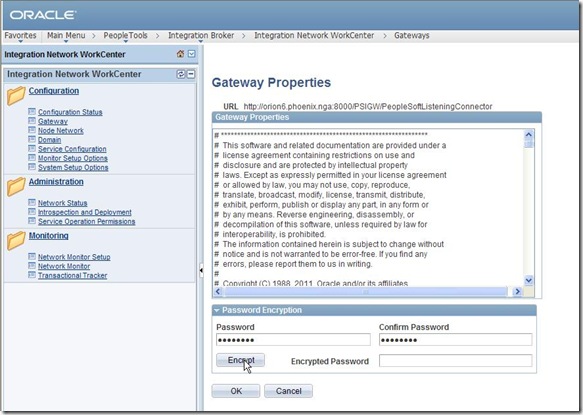The height and width of the screenshot is (415, 583).
Task: Select the Gateways breadcrumb item
Action: [x=412, y=36]
